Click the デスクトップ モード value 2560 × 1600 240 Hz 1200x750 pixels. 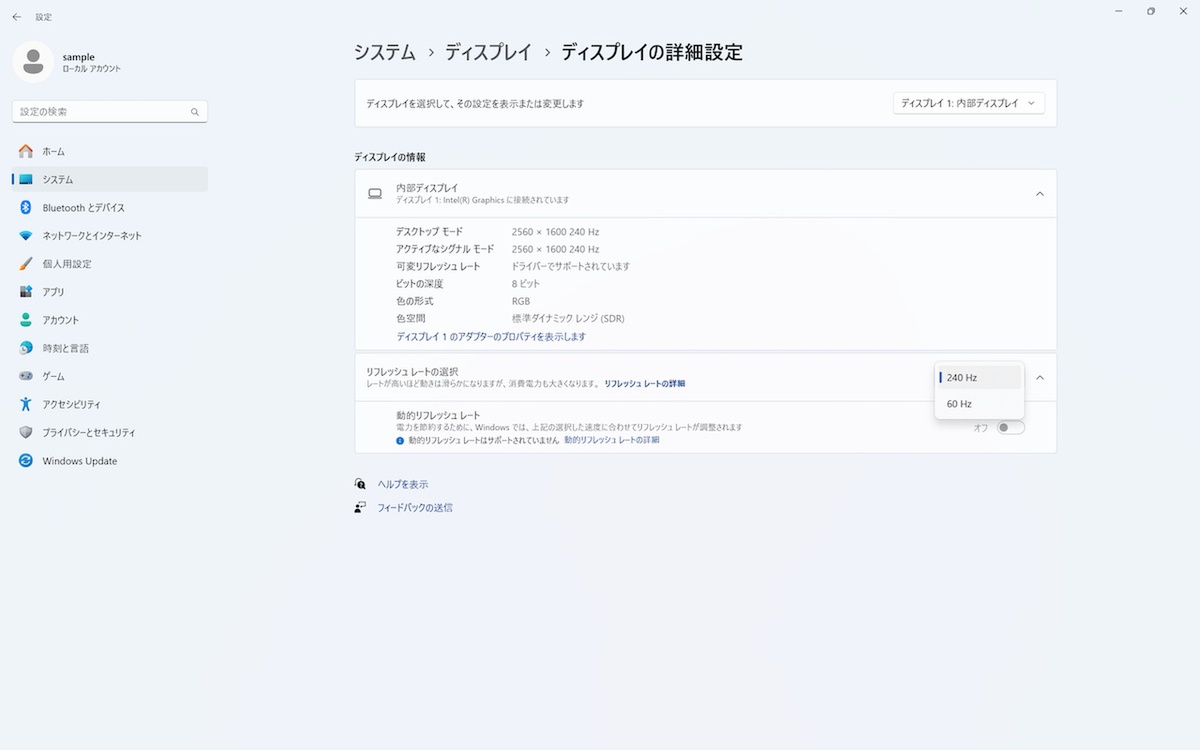[555, 232]
